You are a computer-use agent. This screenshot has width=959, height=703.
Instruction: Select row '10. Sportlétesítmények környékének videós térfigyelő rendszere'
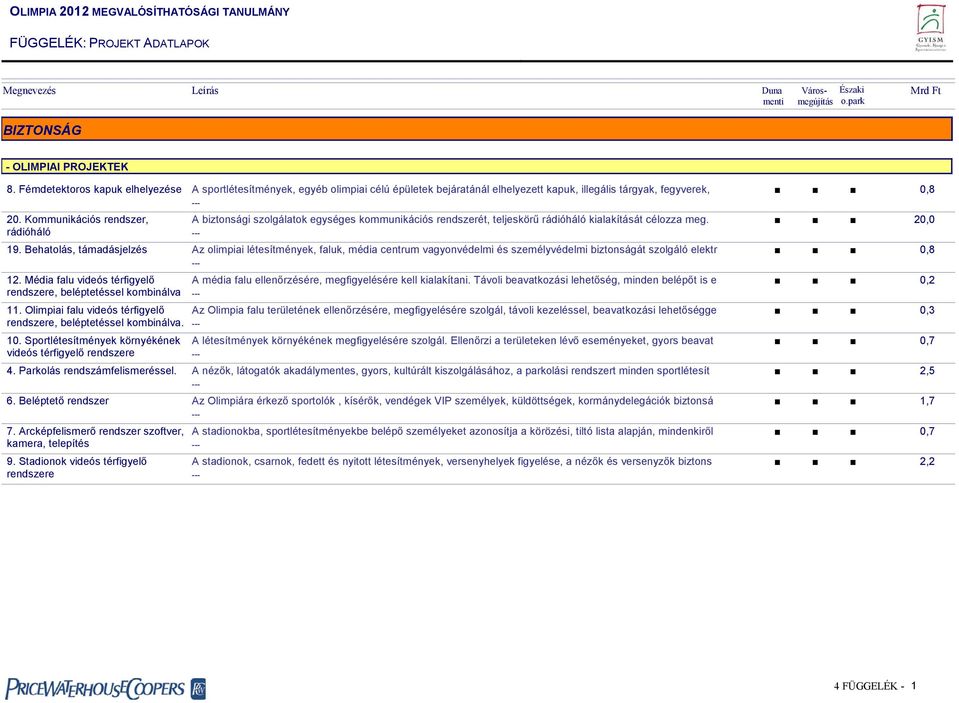click(x=477, y=347)
